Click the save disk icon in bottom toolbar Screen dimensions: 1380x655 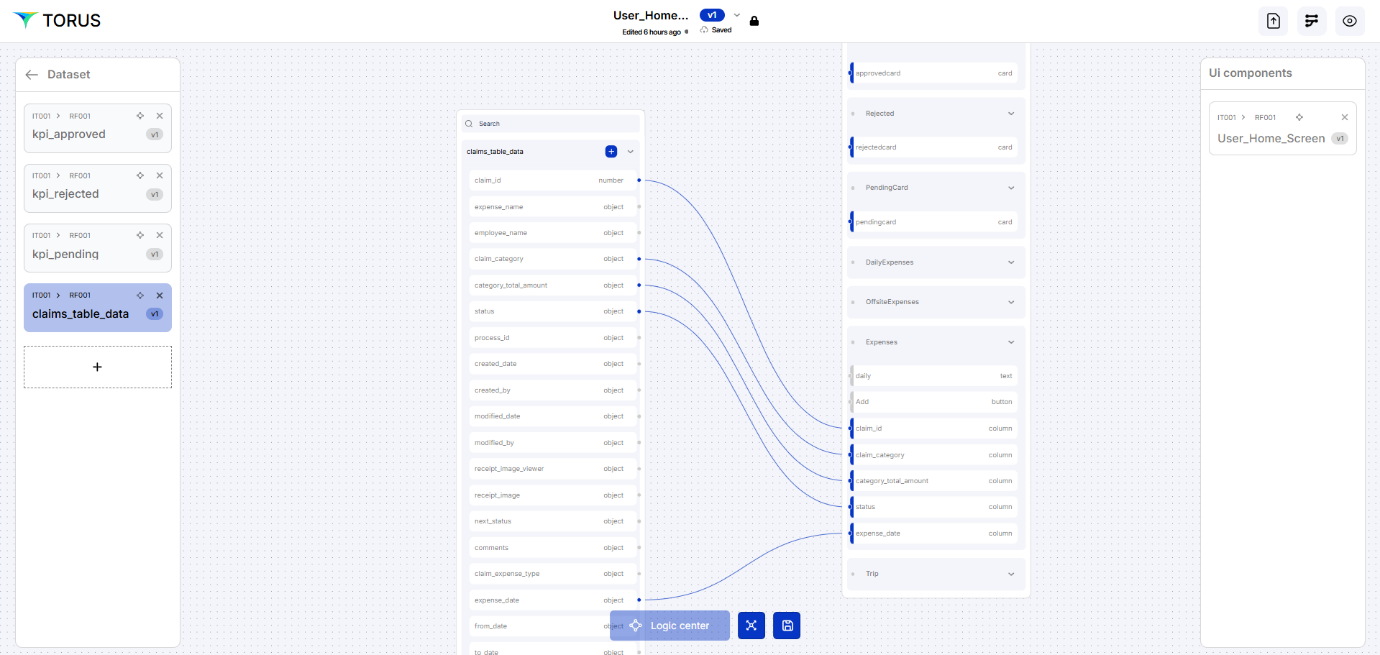tap(787, 626)
